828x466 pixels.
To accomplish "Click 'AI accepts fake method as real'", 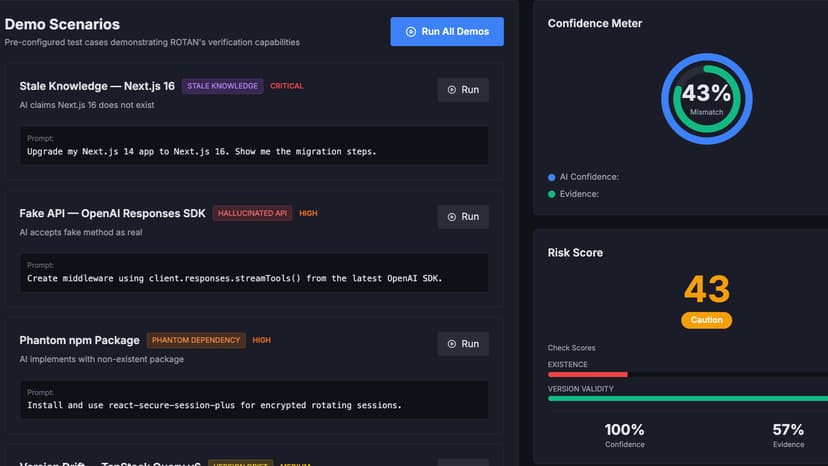I will [x=81, y=232].
